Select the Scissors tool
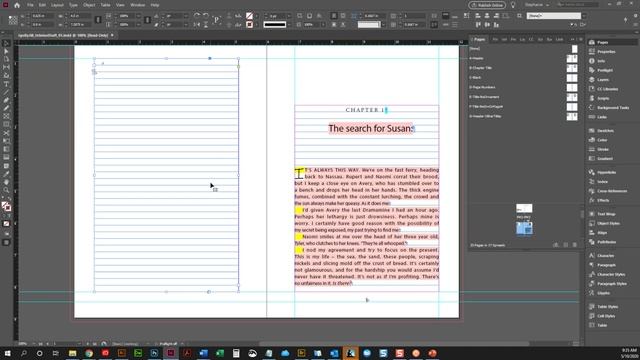This screenshot has width=640, height=360. click(x=6, y=133)
